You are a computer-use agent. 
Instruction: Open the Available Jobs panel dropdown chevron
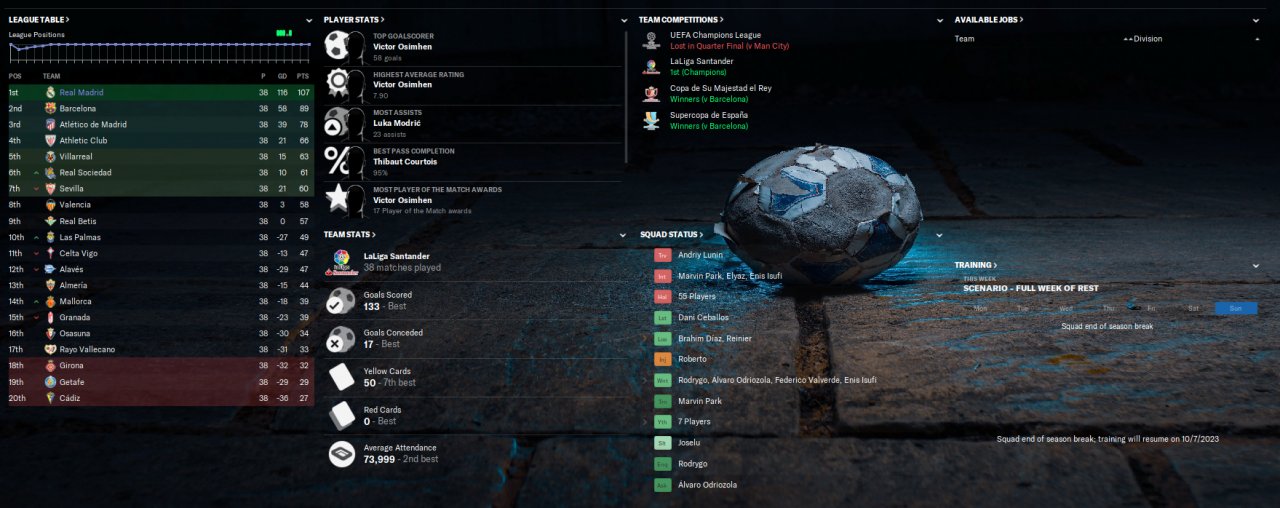tap(1256, 20)
